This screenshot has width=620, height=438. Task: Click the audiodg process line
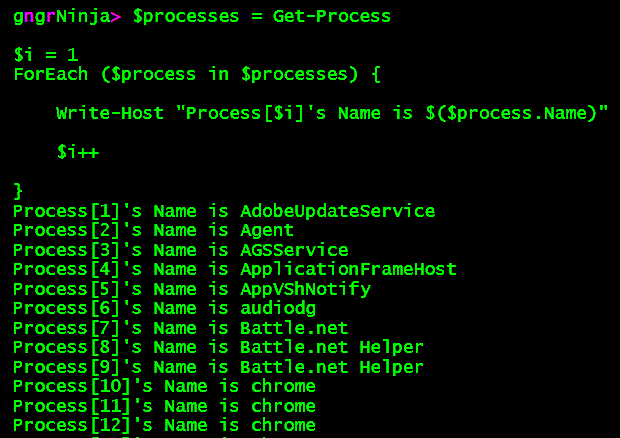tap(164, 308)
